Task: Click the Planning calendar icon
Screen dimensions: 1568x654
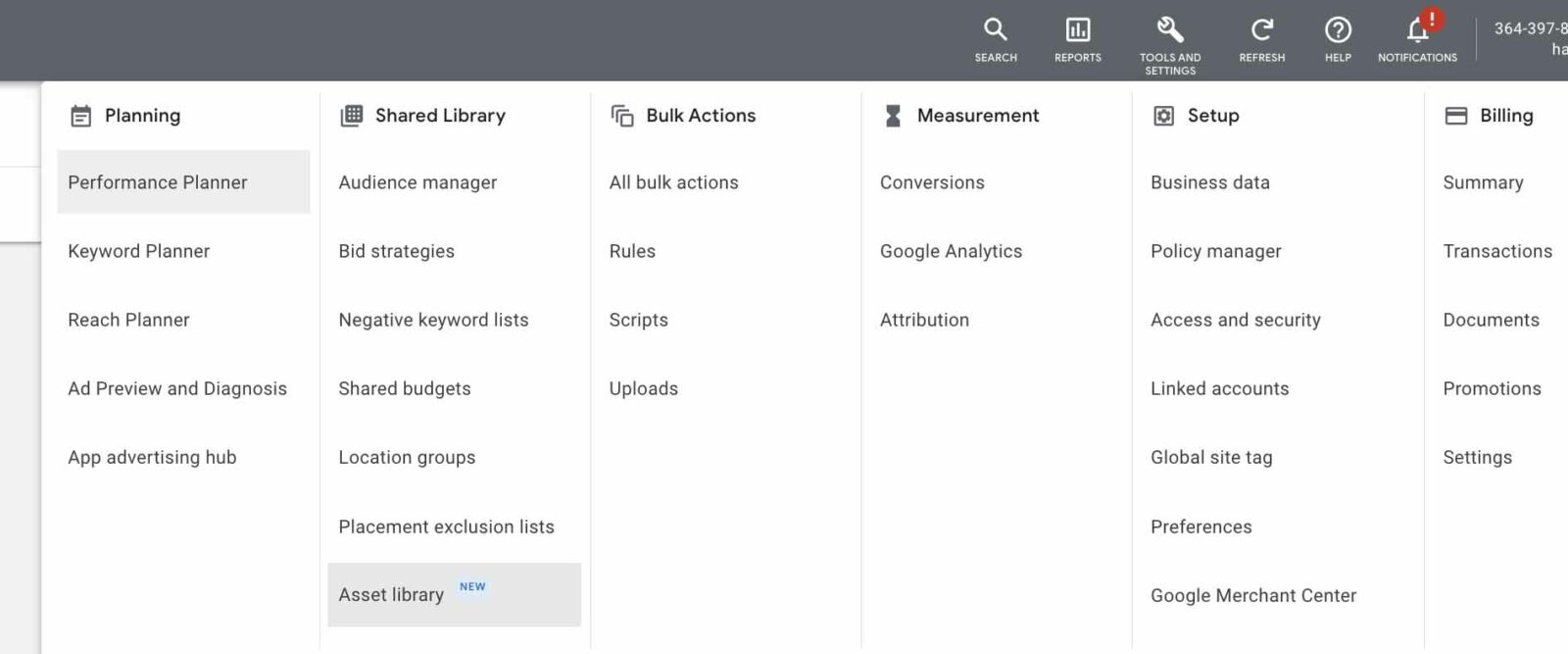Action: click(x=80, y=116)
